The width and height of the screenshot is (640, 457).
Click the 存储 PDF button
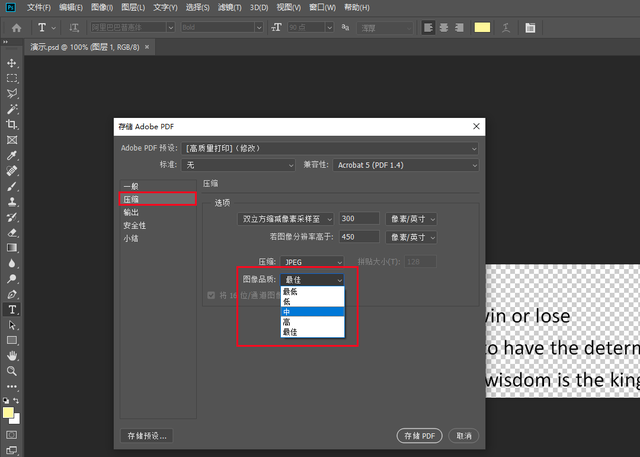coord(419,436)
